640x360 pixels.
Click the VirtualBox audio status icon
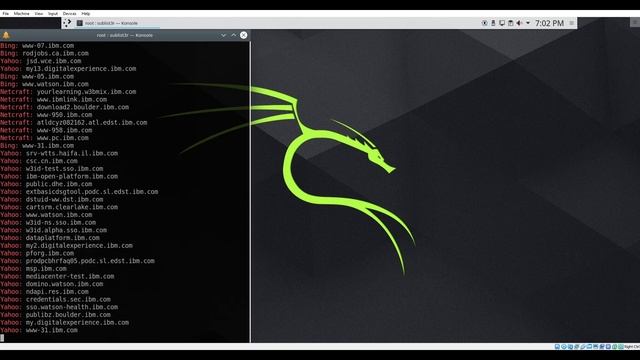pos(570,347)
